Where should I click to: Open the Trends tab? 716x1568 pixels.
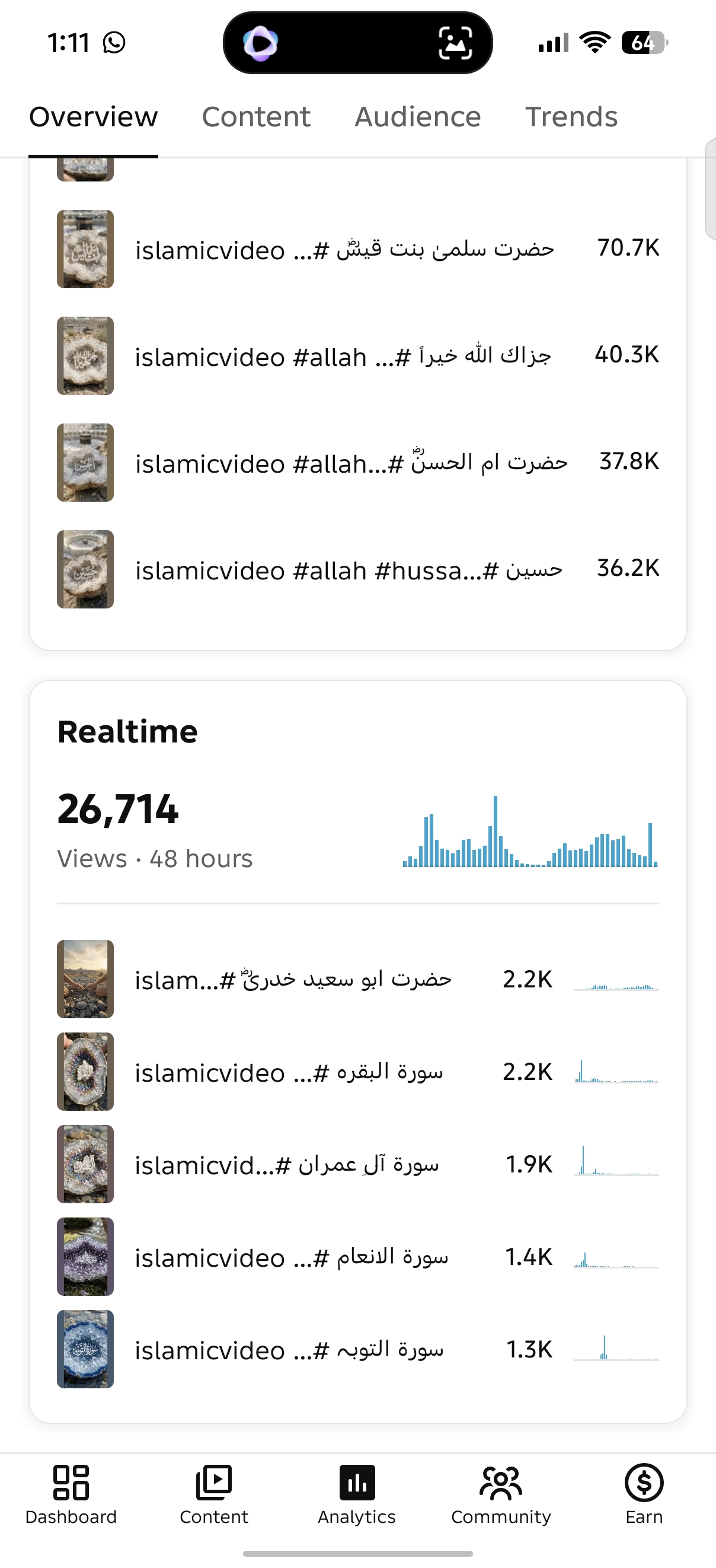[571, 117]
